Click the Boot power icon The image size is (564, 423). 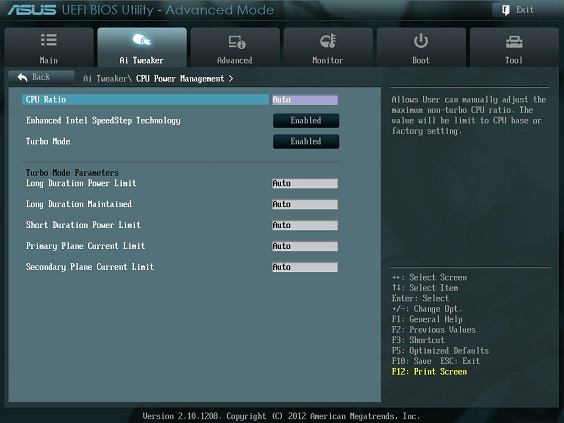pos(420,41)
